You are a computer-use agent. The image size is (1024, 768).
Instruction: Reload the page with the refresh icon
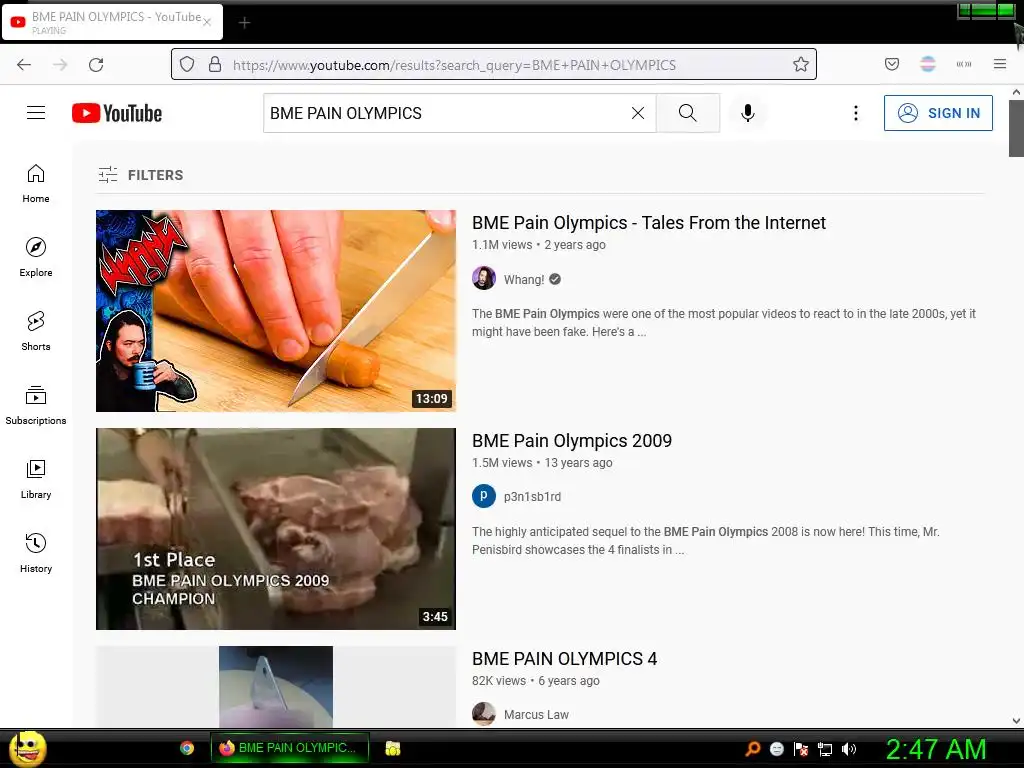click(x=96, y=65)
